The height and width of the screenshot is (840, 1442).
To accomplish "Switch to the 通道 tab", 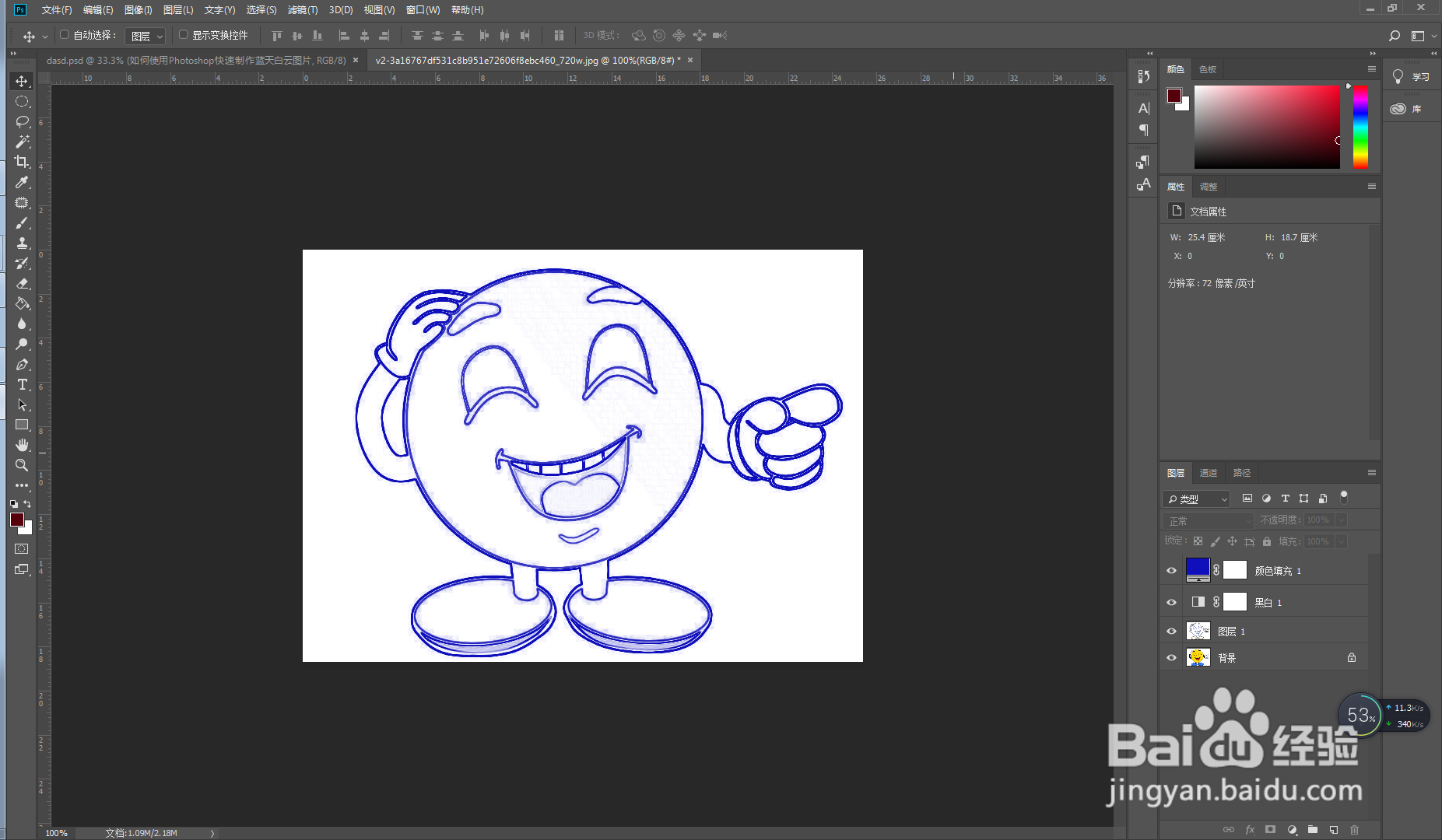I will 1208,473.
